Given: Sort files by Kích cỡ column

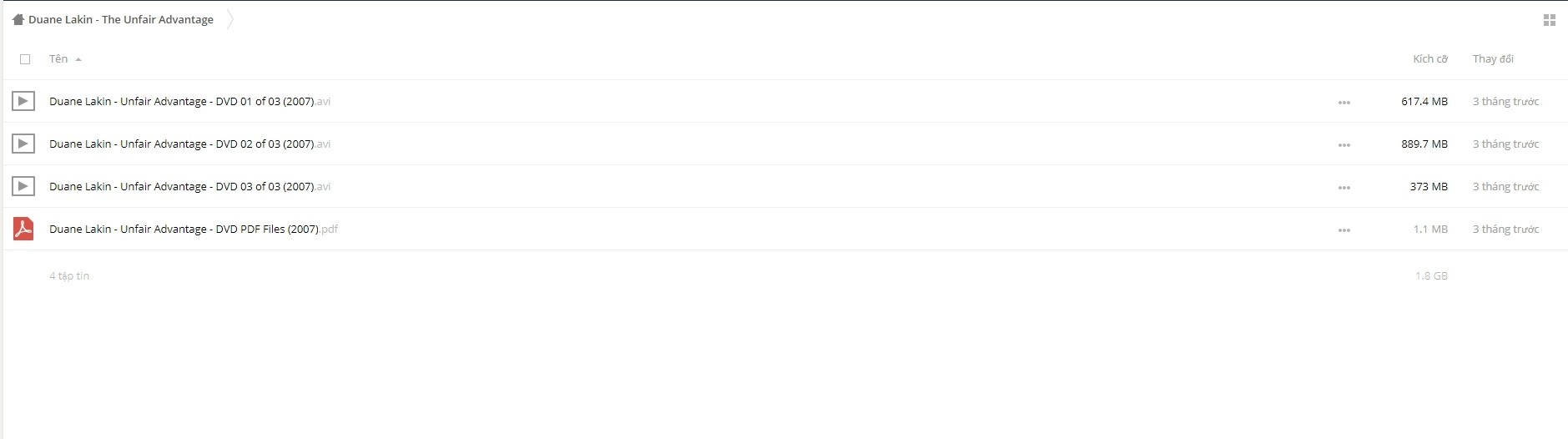Looking at the screenshot, I should (1429, 58).
